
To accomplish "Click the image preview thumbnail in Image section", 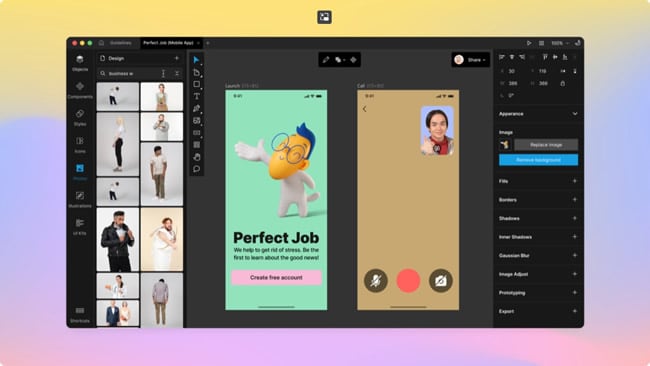I will click(x=505, y=145).
